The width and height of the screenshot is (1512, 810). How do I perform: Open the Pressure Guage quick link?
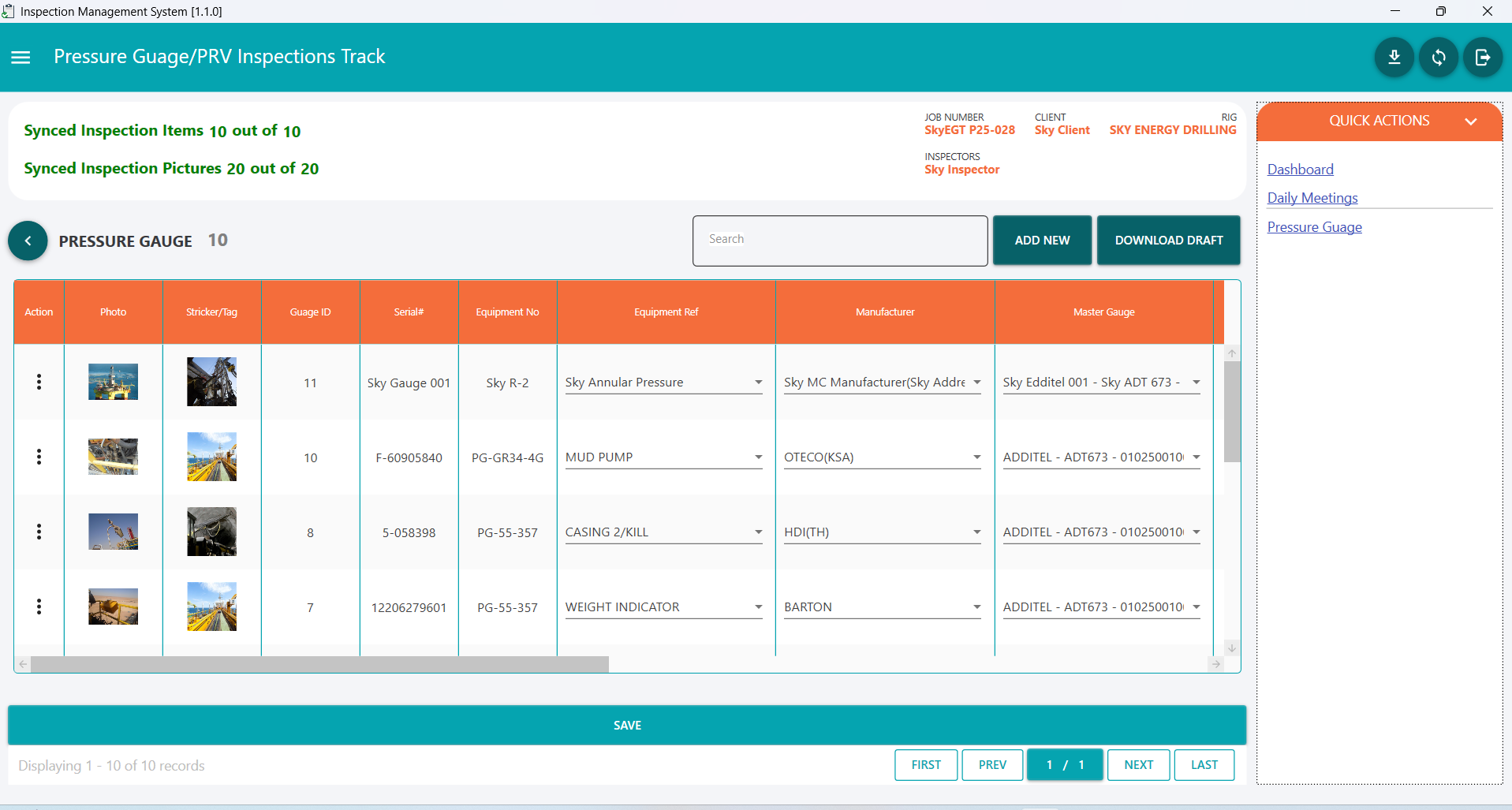(1314, 227)
